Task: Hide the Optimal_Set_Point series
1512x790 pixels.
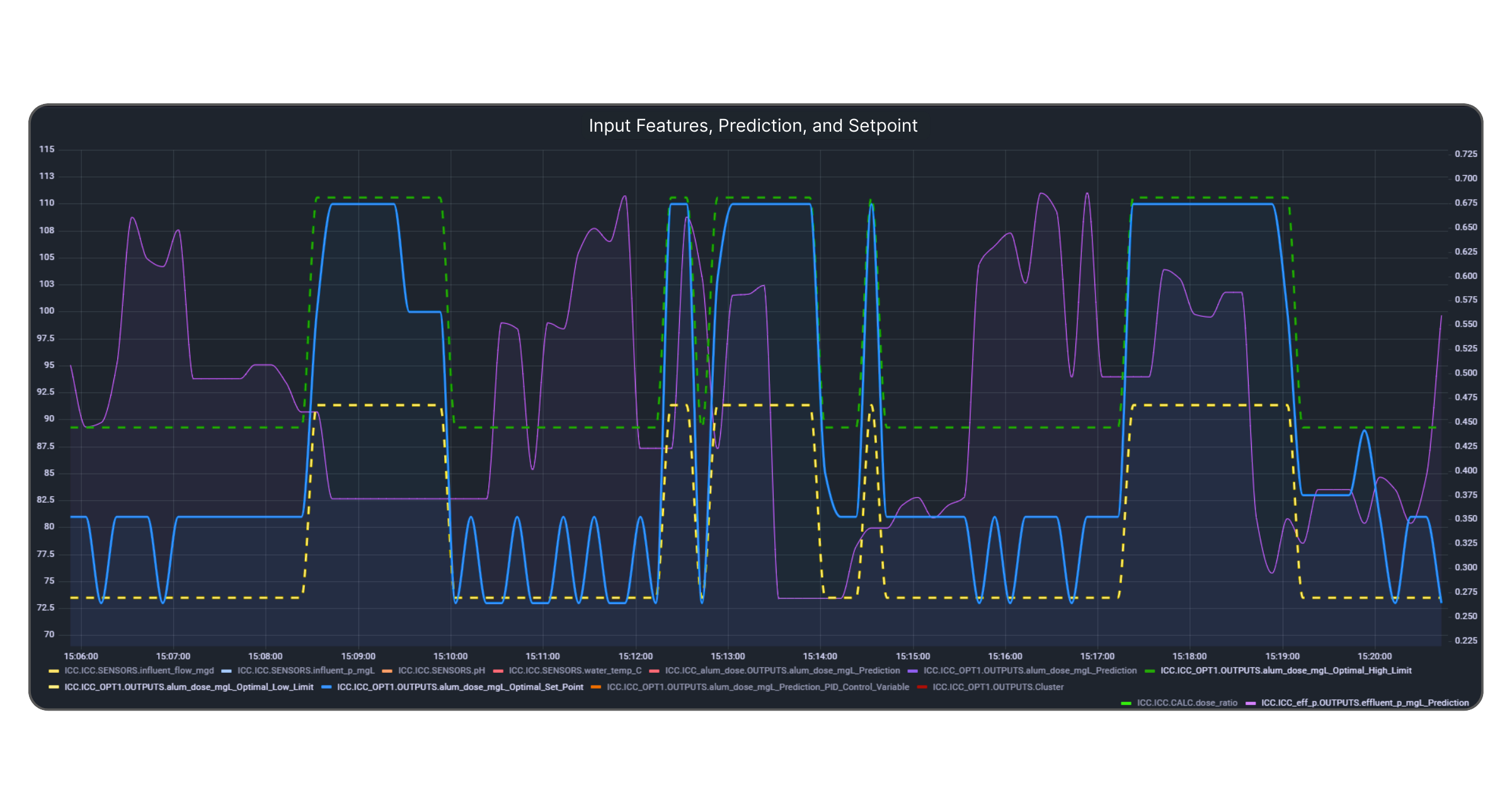Action: pos(459,687)
